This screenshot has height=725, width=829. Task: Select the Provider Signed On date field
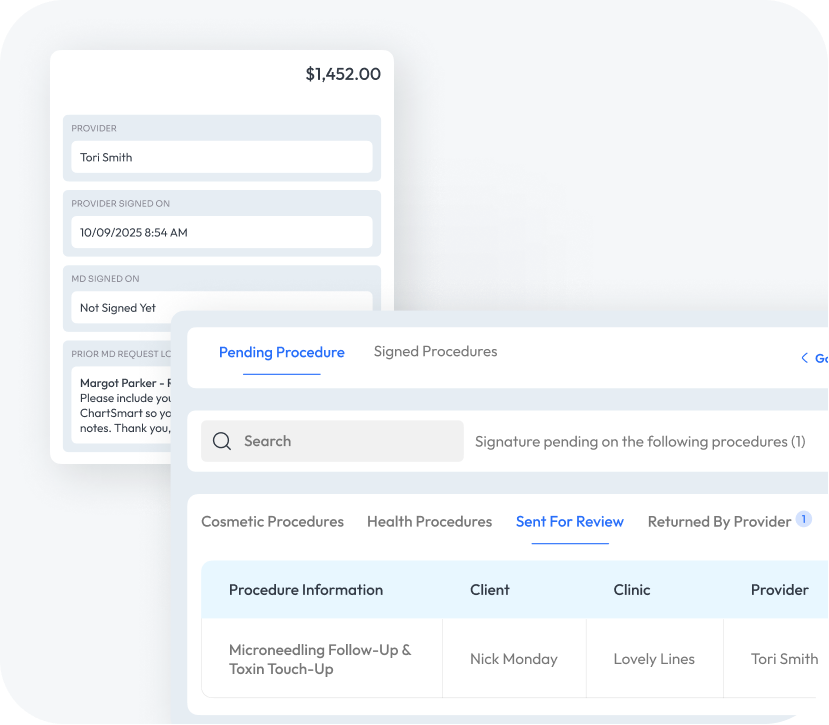(x=221, y=232)
